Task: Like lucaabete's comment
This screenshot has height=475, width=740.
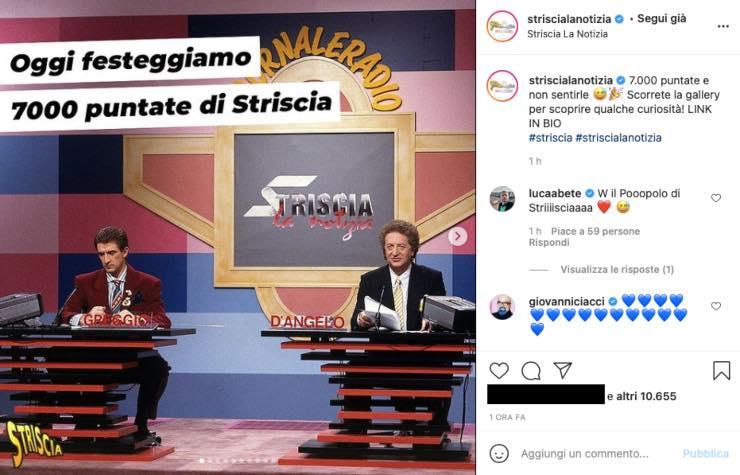Action: [716, 198]
